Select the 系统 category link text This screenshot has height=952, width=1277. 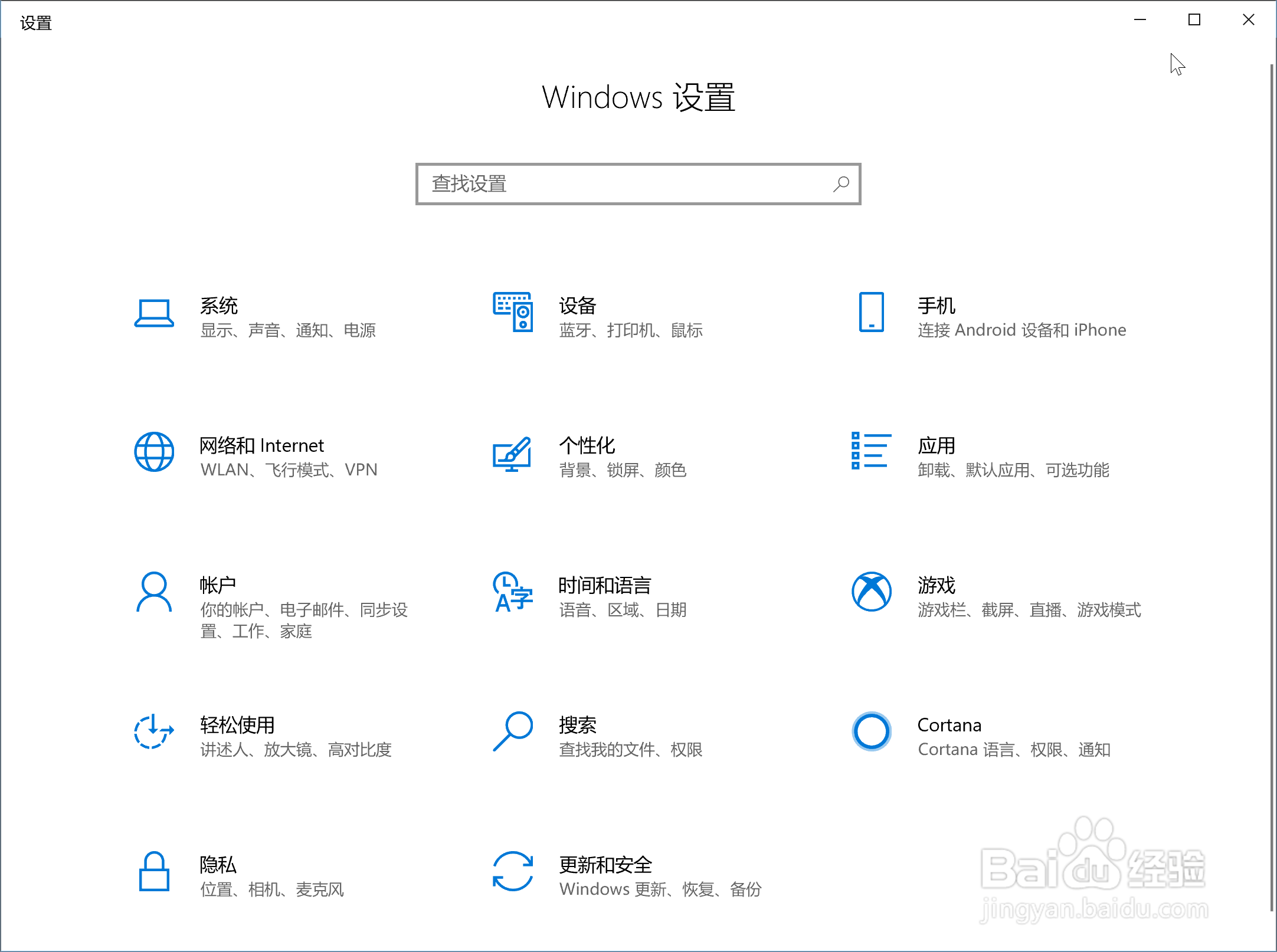(x=218, y=306)
